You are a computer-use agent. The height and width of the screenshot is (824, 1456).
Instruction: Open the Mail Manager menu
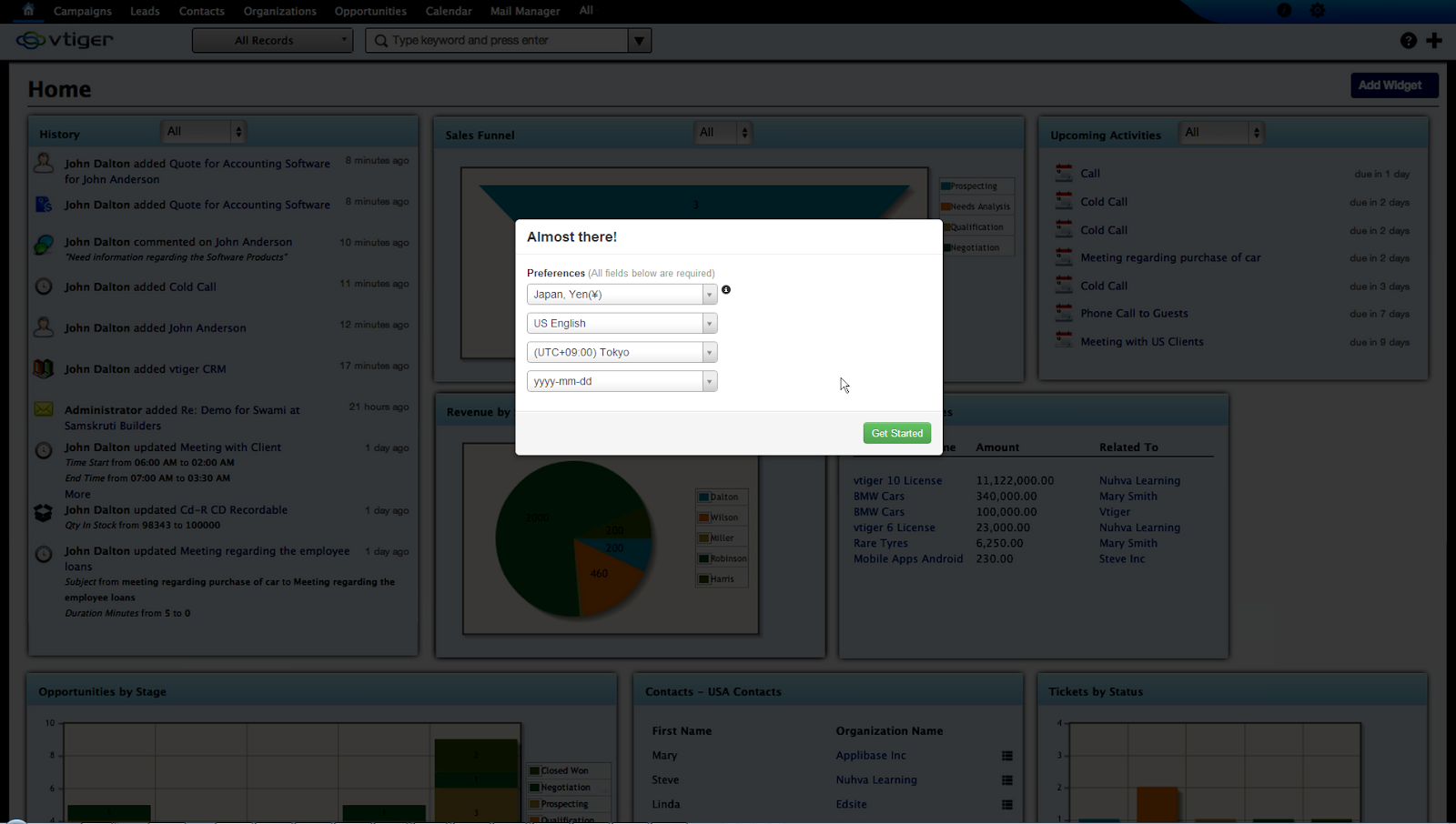pos(525,11)
